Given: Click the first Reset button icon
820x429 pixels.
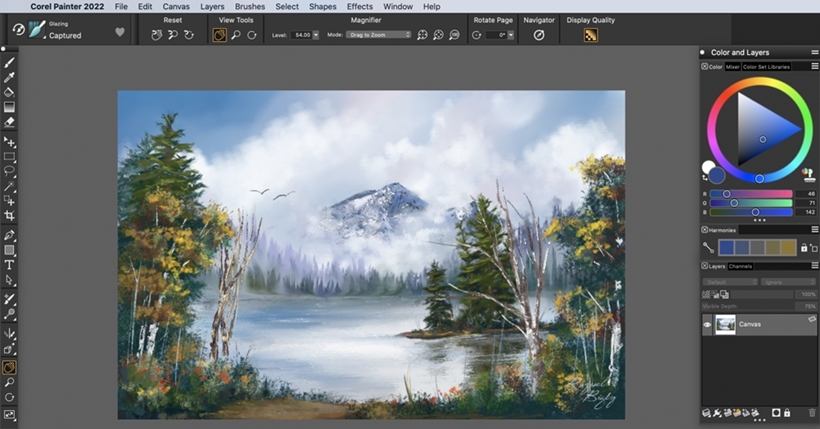Looking at the screenshot, I should click(156, 35).
